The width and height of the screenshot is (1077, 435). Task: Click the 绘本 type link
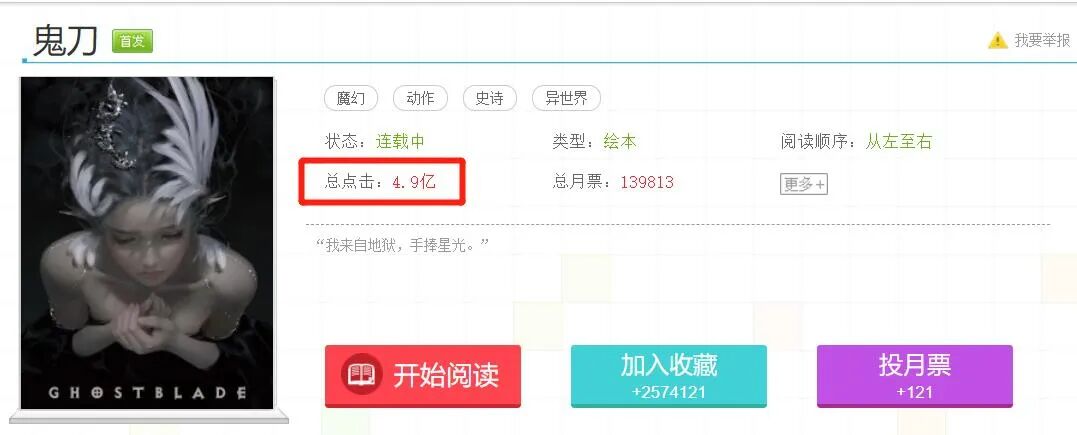[x=620, y=142]
